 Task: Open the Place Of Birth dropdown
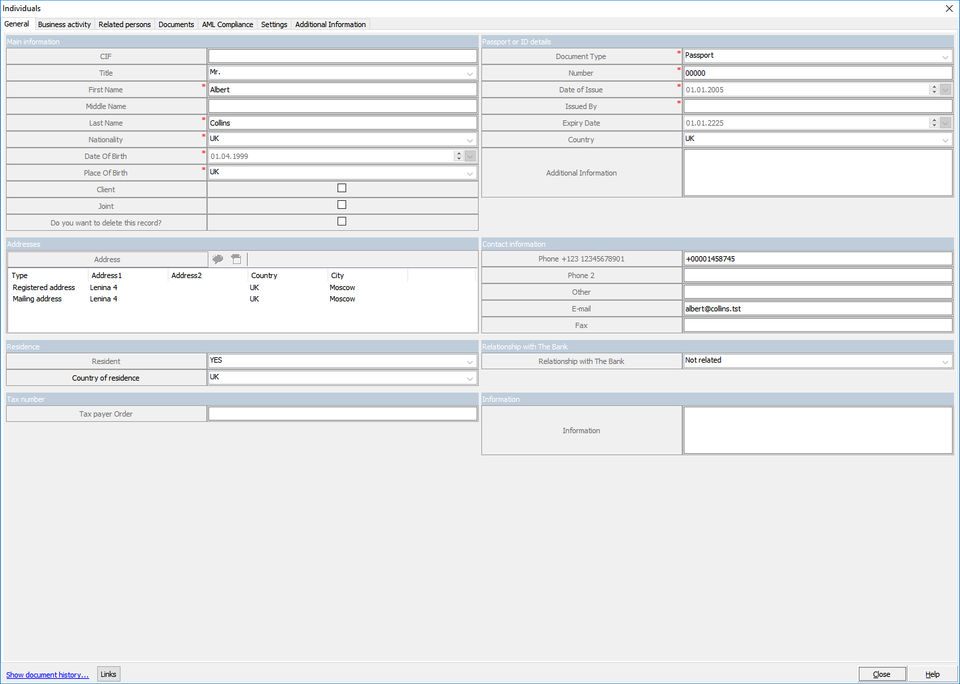[x=470, y=173]
